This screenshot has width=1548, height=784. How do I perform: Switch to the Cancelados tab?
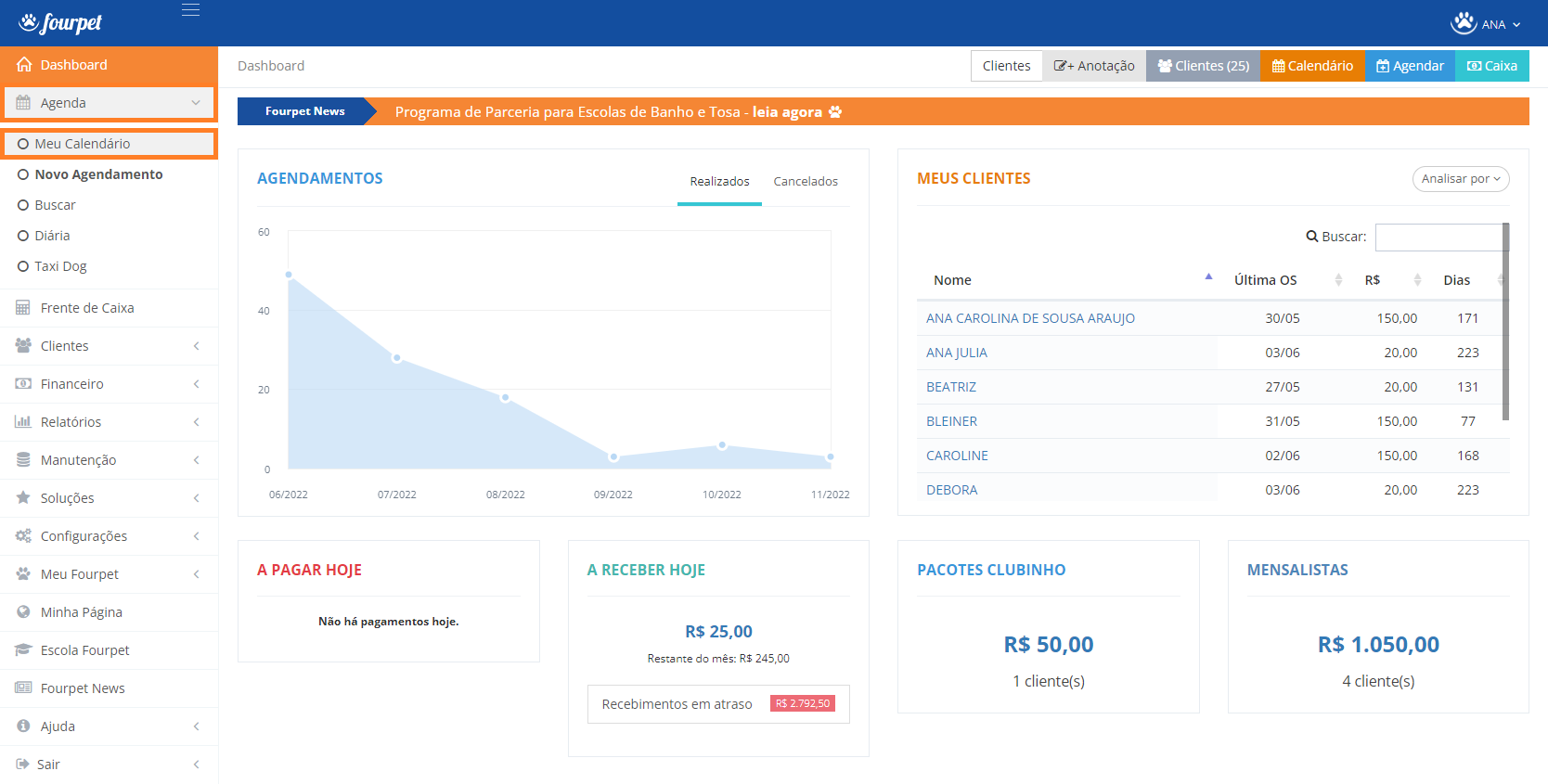(x=806, y=182)
